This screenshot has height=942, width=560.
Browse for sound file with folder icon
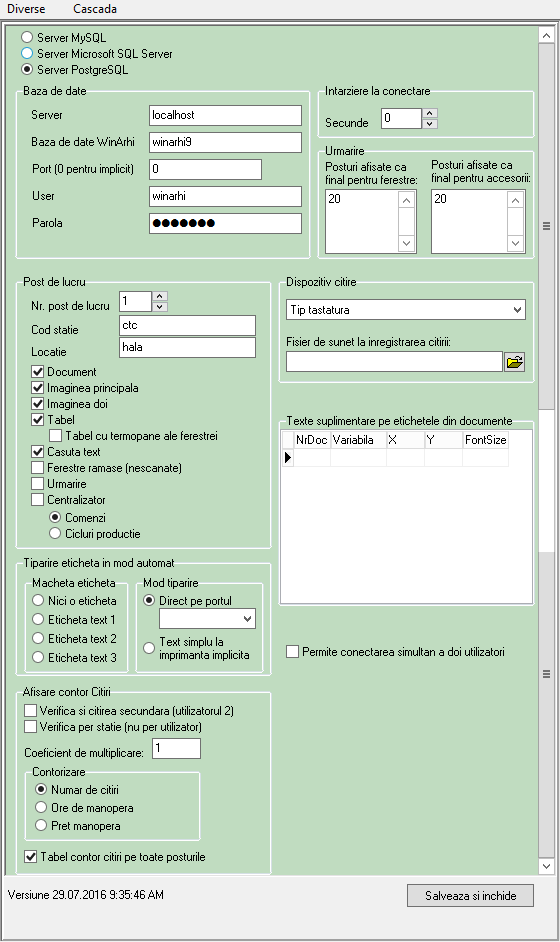point(514,362)
